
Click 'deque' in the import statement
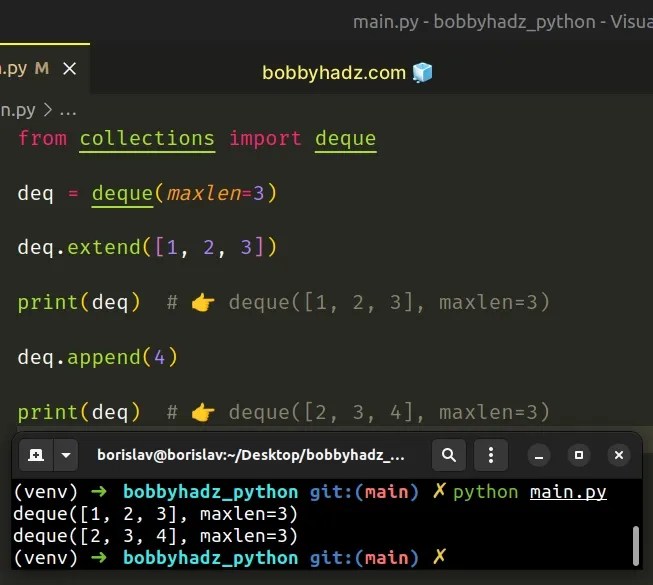(346, 138)
